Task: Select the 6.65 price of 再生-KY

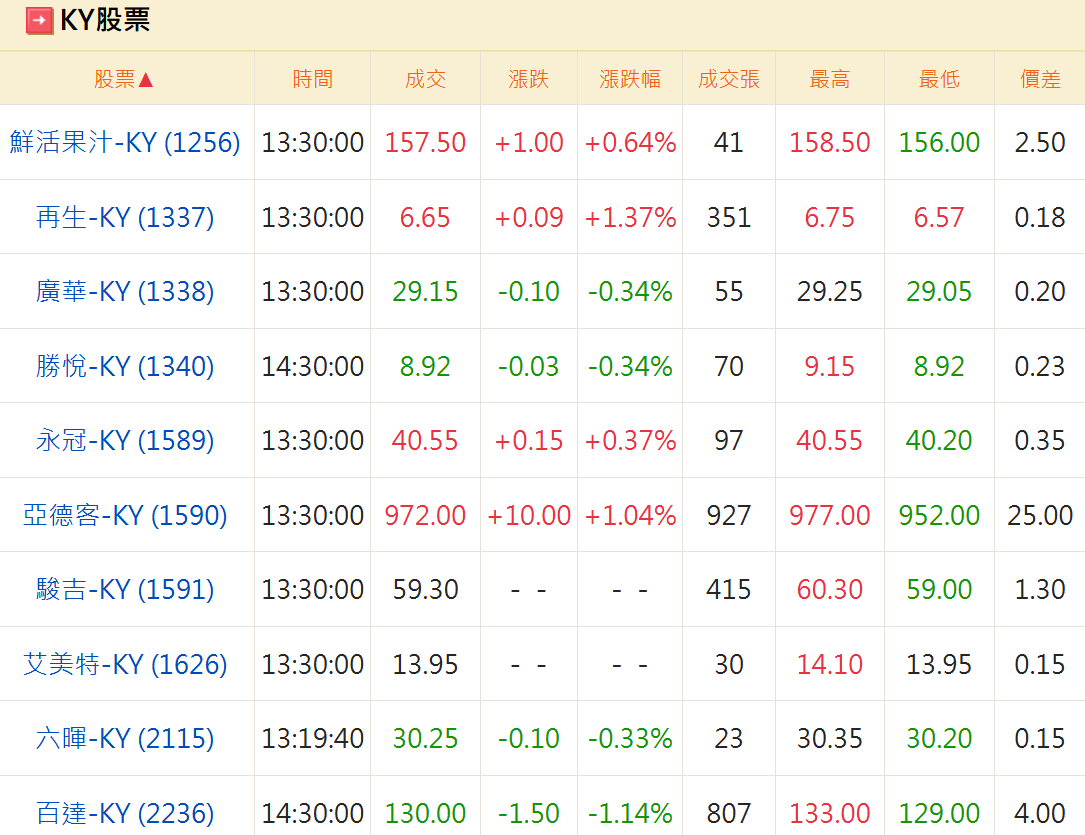Action: click(425, 217)
